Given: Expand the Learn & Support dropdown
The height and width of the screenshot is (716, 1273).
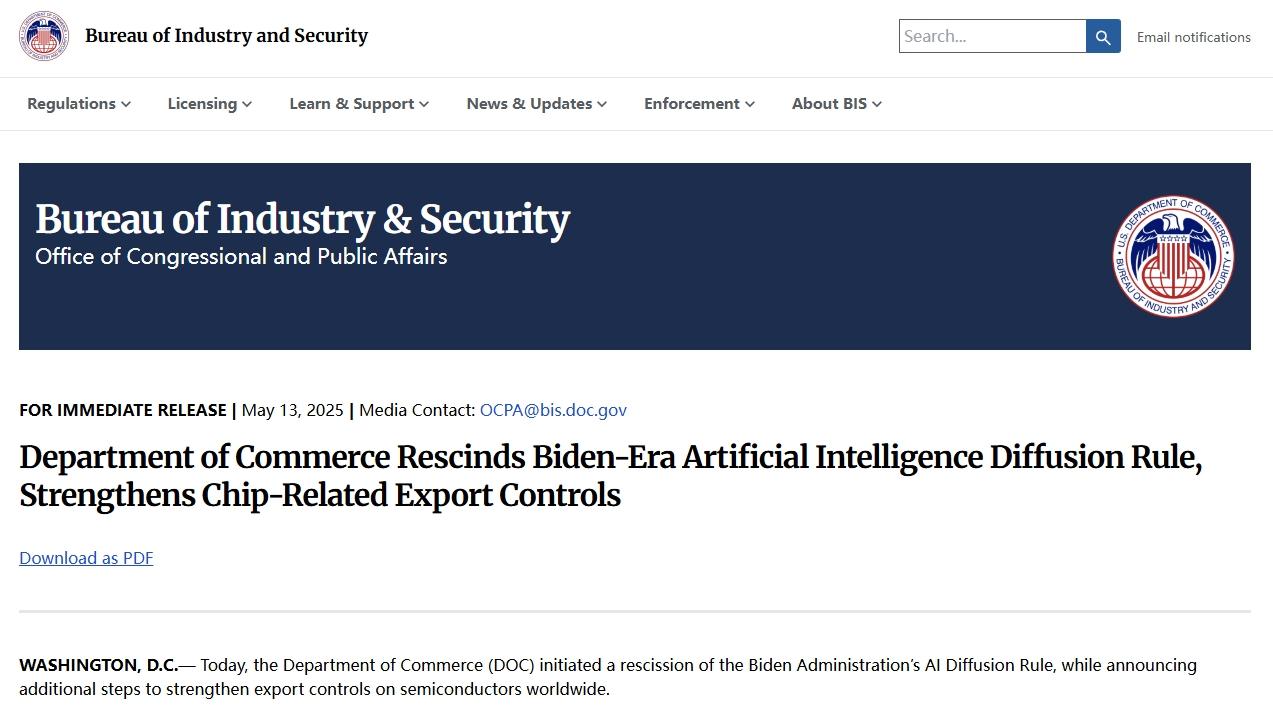Looking at the screenshot, I should [x=359, y=104].
